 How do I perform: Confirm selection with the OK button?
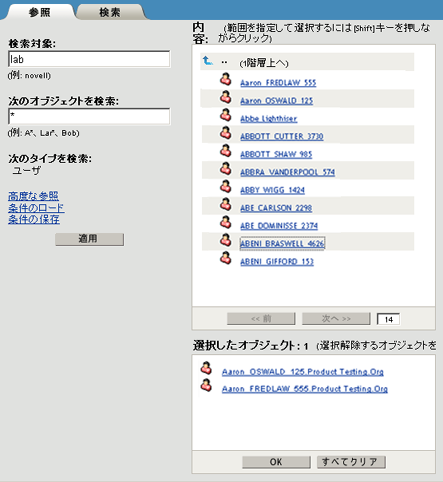[x=276, y=462]
